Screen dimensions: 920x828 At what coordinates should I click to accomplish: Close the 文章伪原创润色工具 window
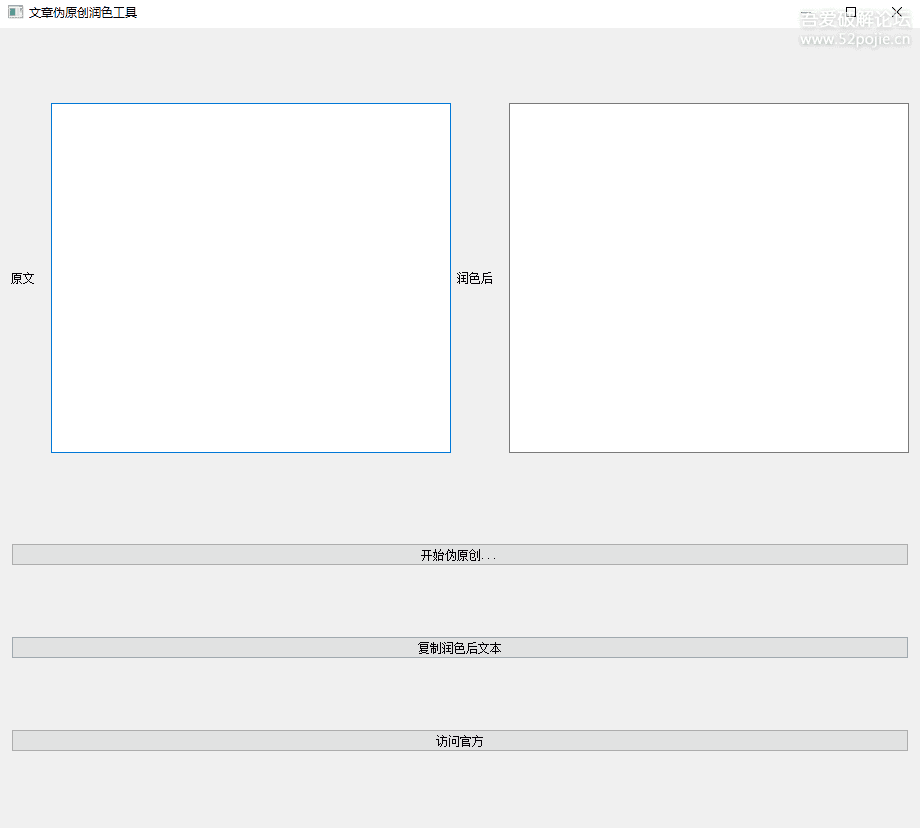click(897, 12)
